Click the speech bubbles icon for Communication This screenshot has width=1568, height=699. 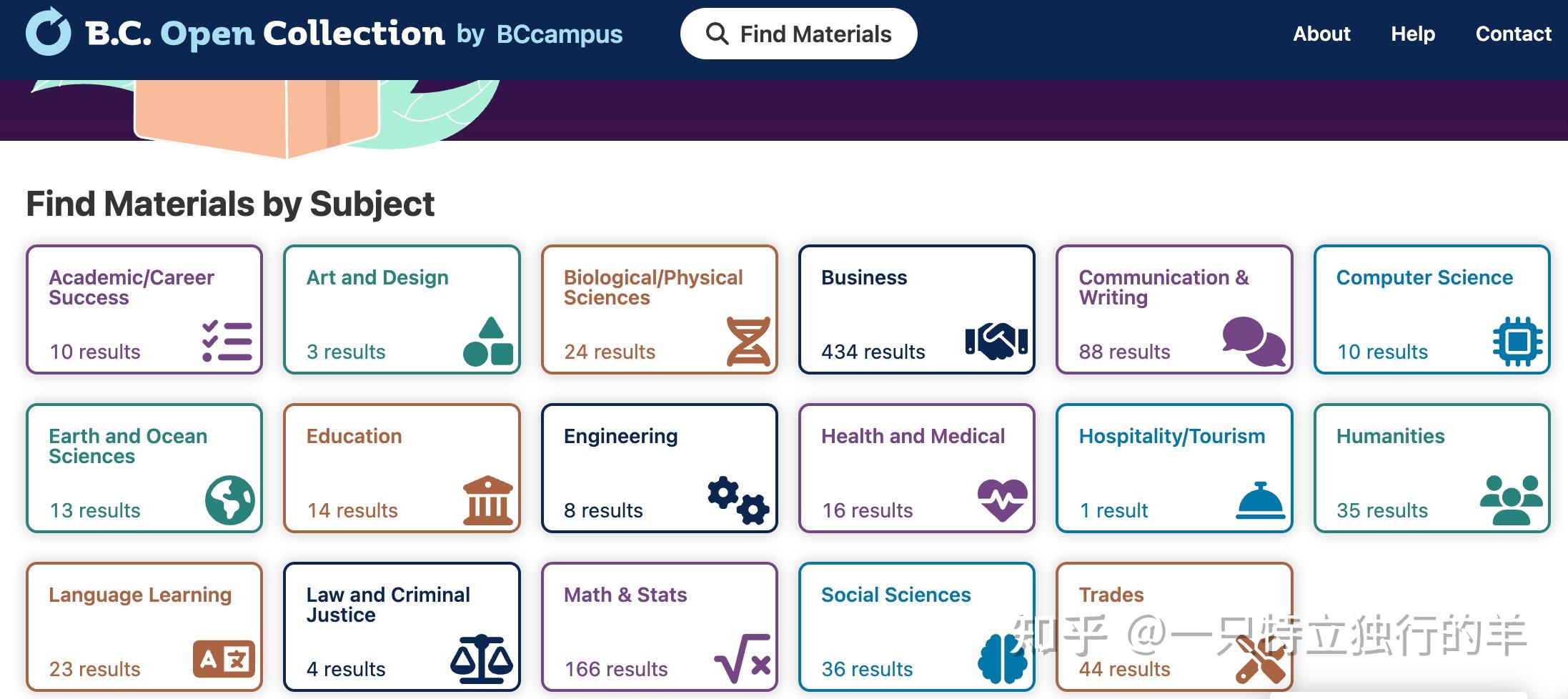point(1253,341)
